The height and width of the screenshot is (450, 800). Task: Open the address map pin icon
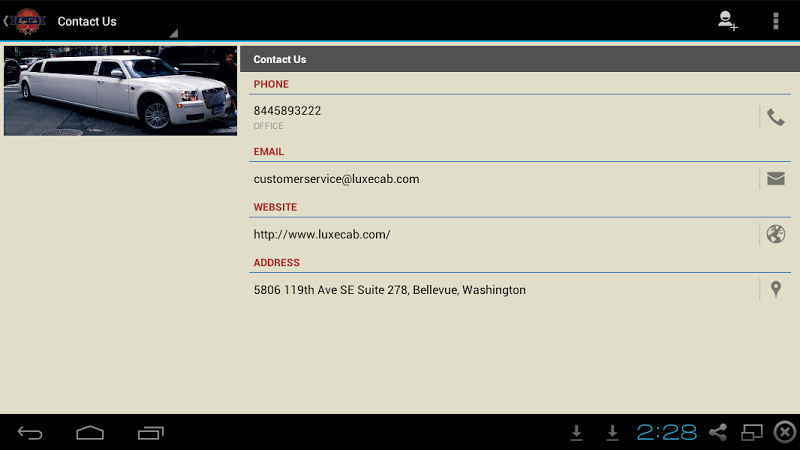pos(776,289)
